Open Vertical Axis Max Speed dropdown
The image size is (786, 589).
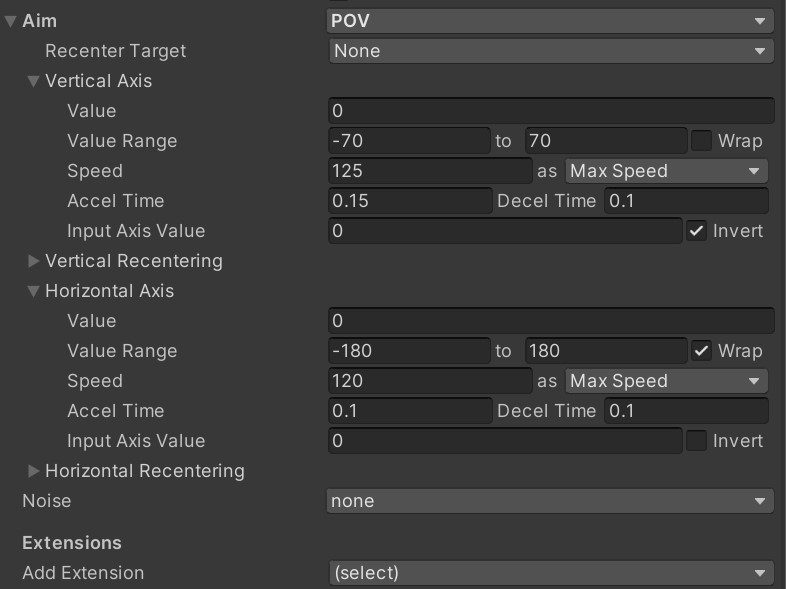coord(666,171)
